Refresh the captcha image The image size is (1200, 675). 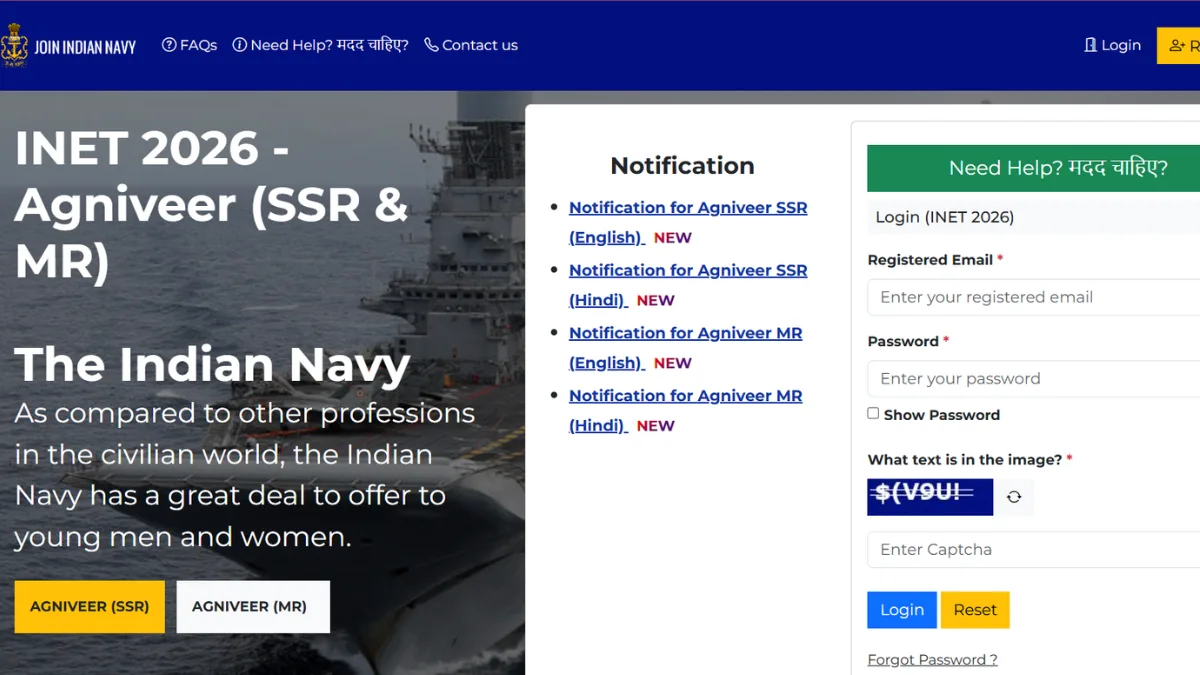pos(1014,497)
